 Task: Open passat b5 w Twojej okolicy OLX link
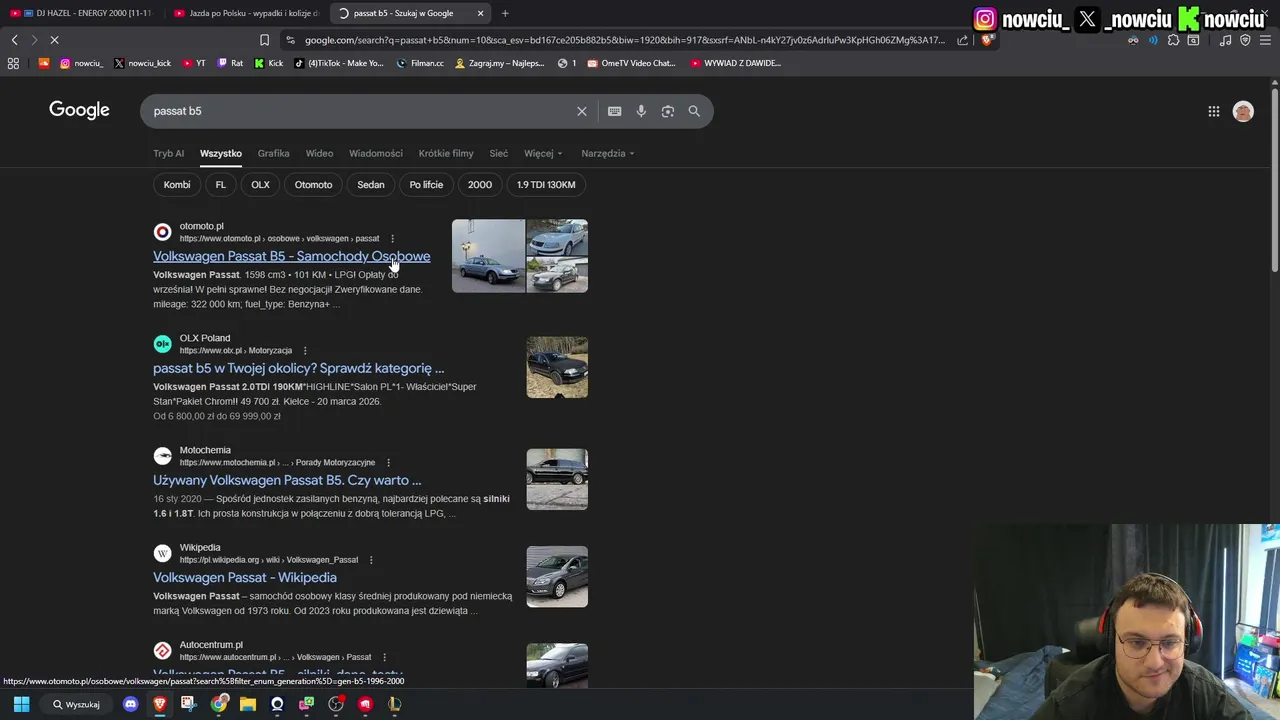tap(298, 369)
